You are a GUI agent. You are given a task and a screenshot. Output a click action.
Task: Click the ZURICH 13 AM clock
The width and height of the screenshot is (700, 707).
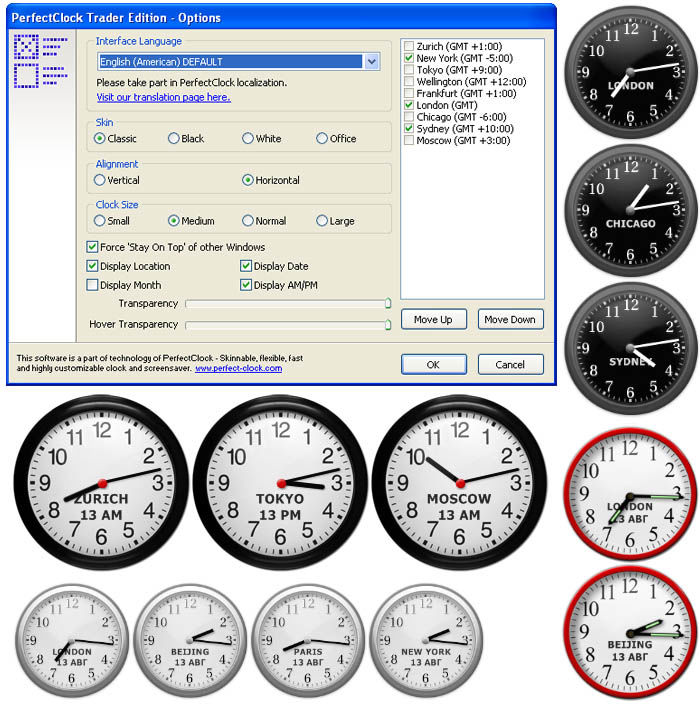click(x=101, y=482)
